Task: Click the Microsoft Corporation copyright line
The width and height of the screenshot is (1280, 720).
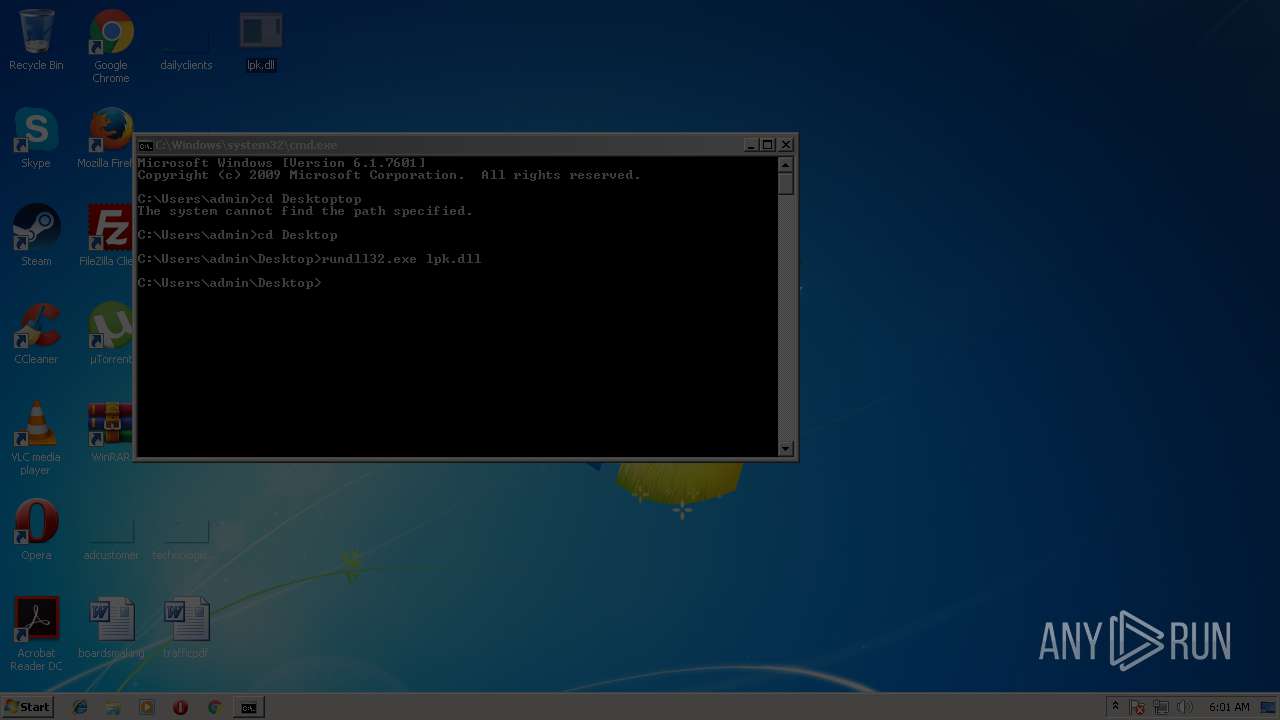Action: click(389, 175)
